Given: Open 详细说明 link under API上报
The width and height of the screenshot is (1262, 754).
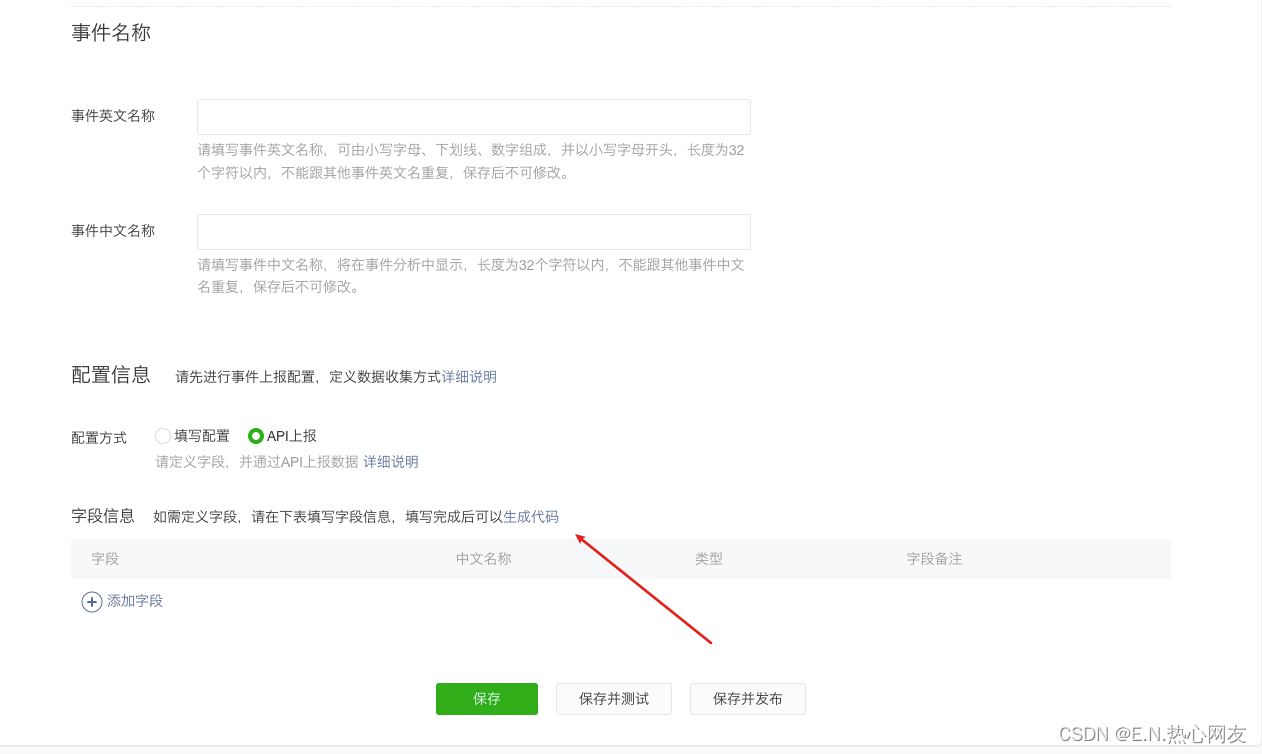Looking at the screenshot, I should [391, 462].
